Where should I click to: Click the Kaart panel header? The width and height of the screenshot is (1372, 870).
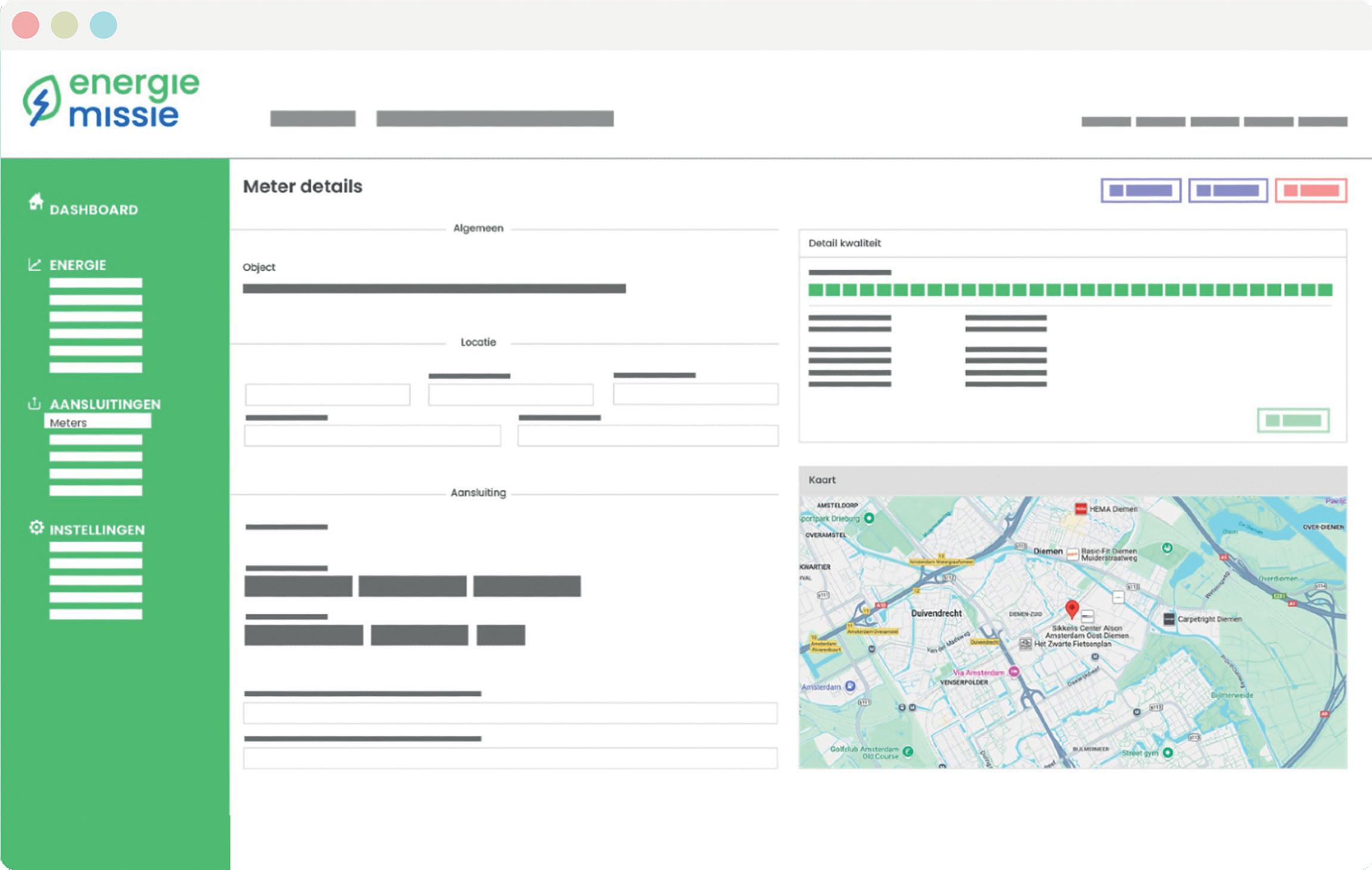1072,480
